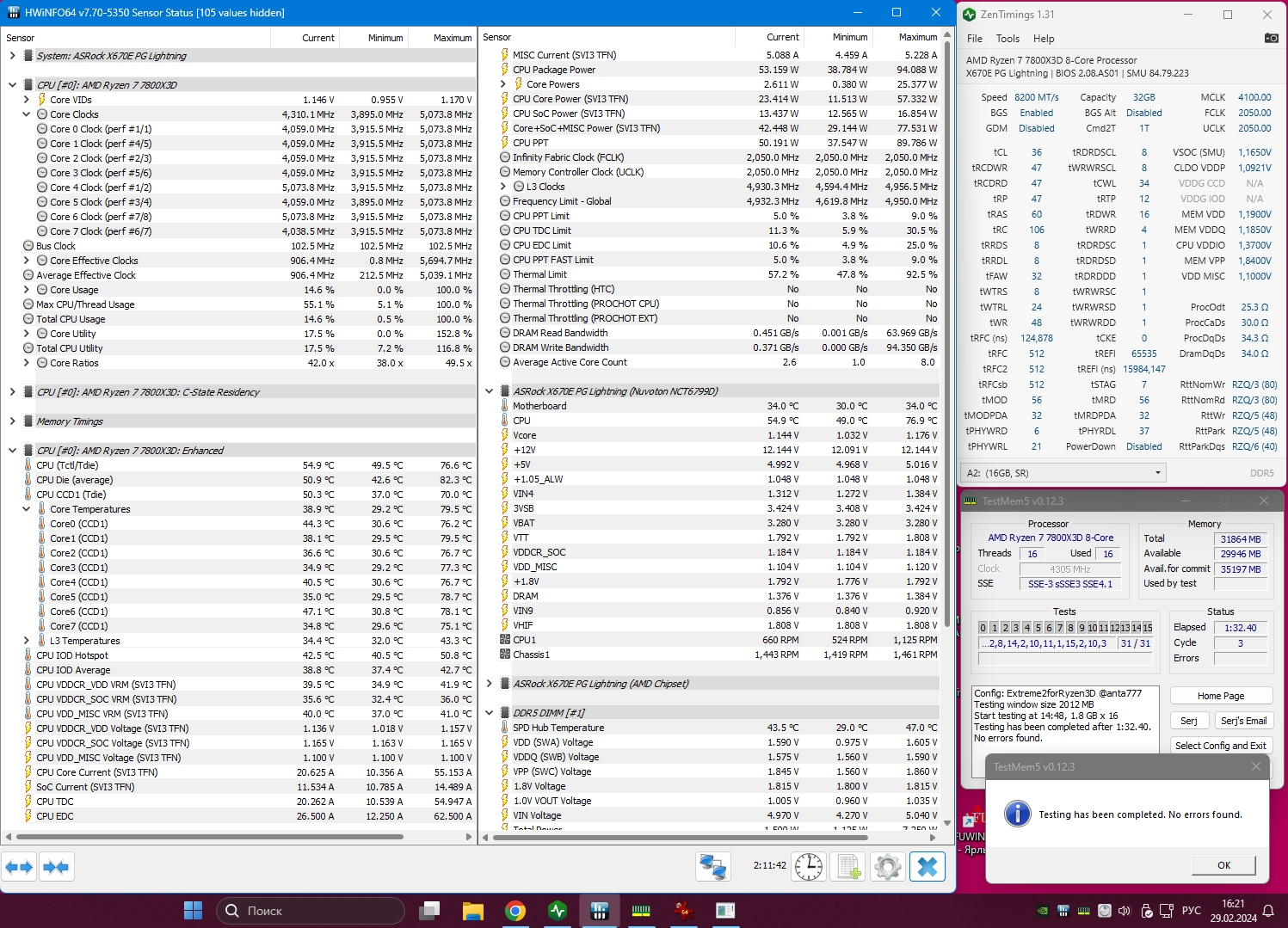1288x928 pixels.
Task: Click the NVIDIA tray icon
Action: click(1043, 911)
